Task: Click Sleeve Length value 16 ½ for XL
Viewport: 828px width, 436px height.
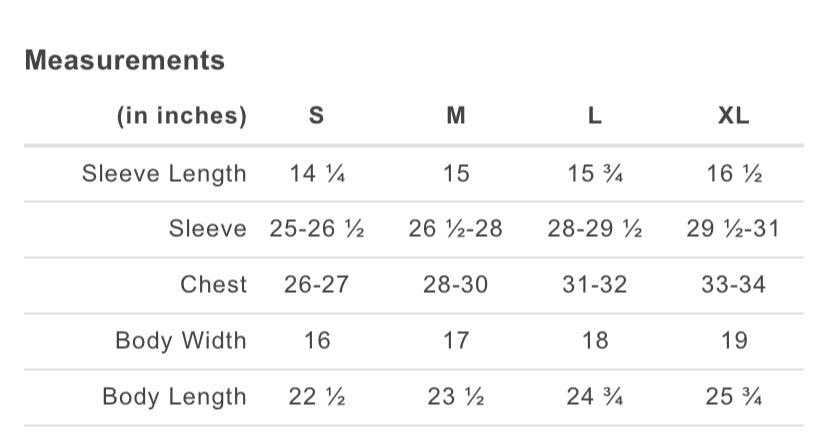Action: (734, 173)
